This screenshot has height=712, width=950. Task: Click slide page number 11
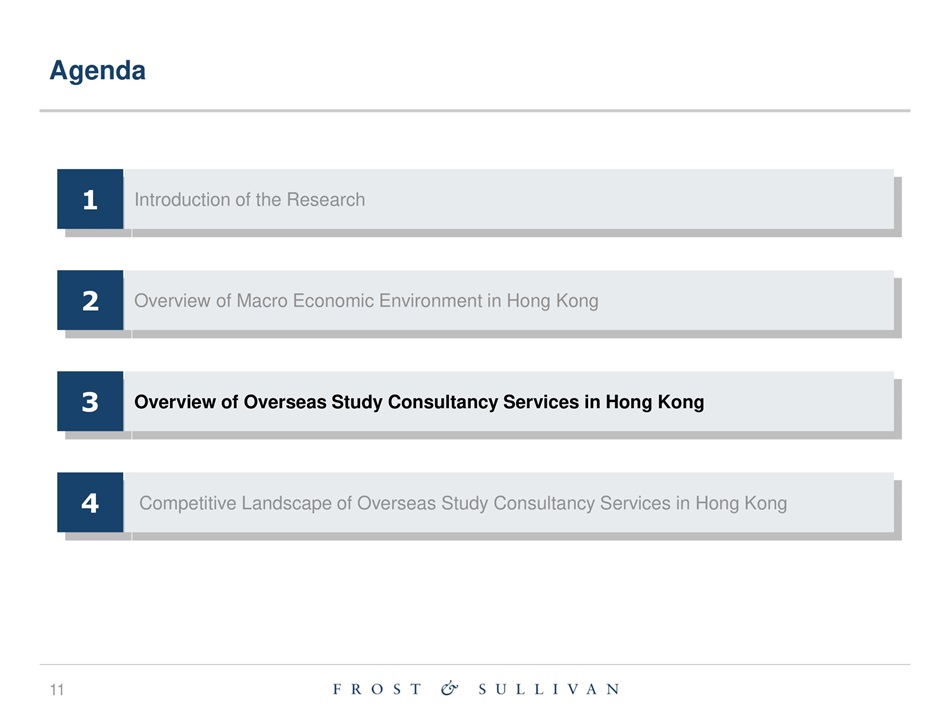(56, 689)
